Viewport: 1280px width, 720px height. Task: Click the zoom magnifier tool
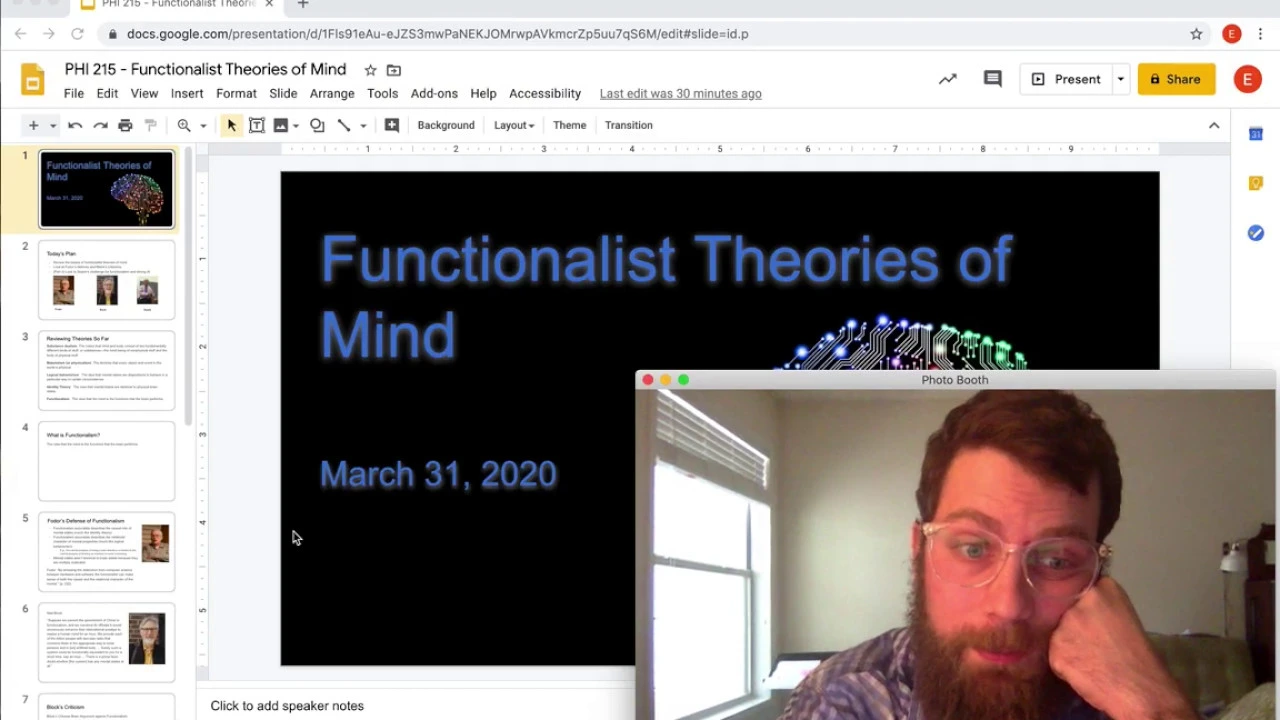point(184,125)
